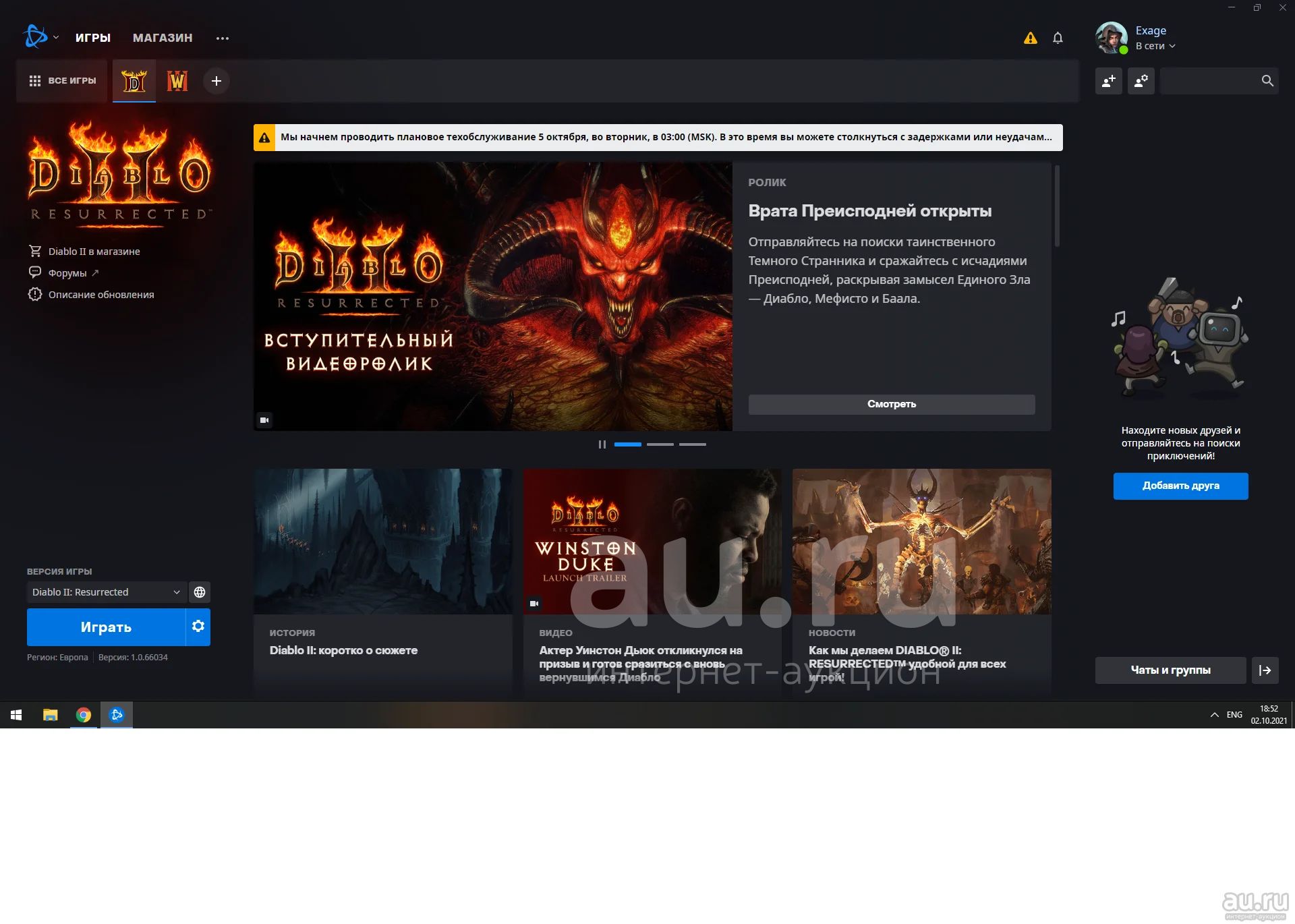Click the Diablo II Resurrected logo
The image size is (1295, 924).
tap(120, 174)
